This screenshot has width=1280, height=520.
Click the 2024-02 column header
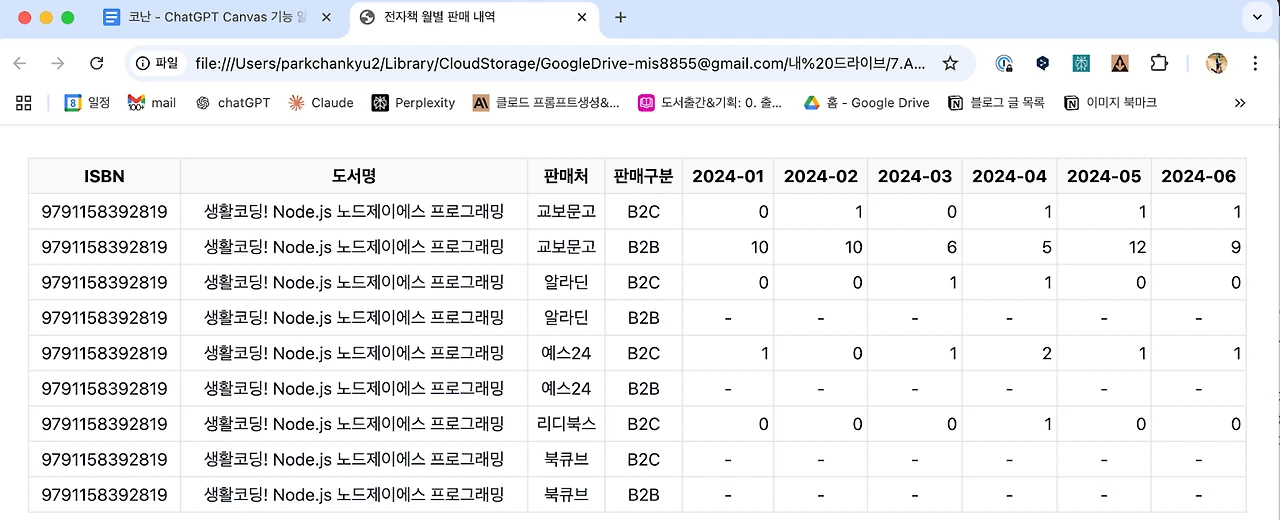[820, 176]
